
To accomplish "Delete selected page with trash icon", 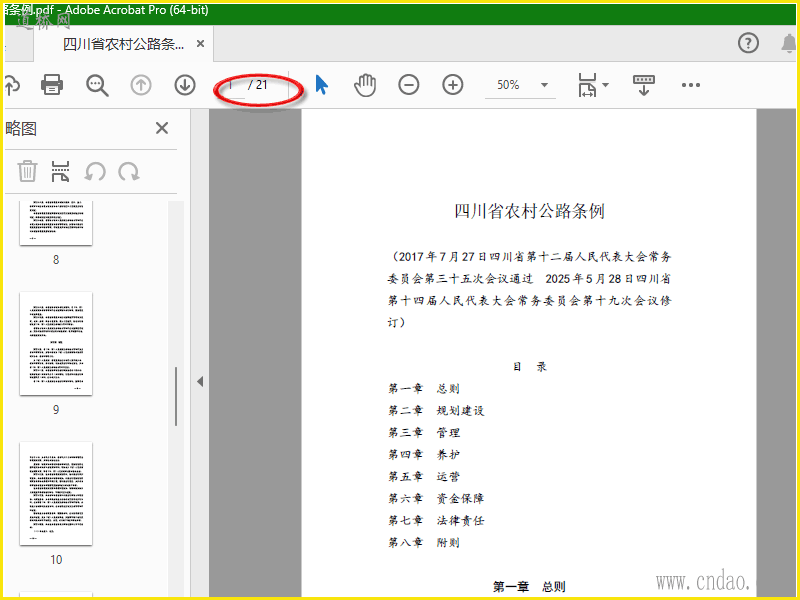I will pyautogui.click(x=27, y=171).
